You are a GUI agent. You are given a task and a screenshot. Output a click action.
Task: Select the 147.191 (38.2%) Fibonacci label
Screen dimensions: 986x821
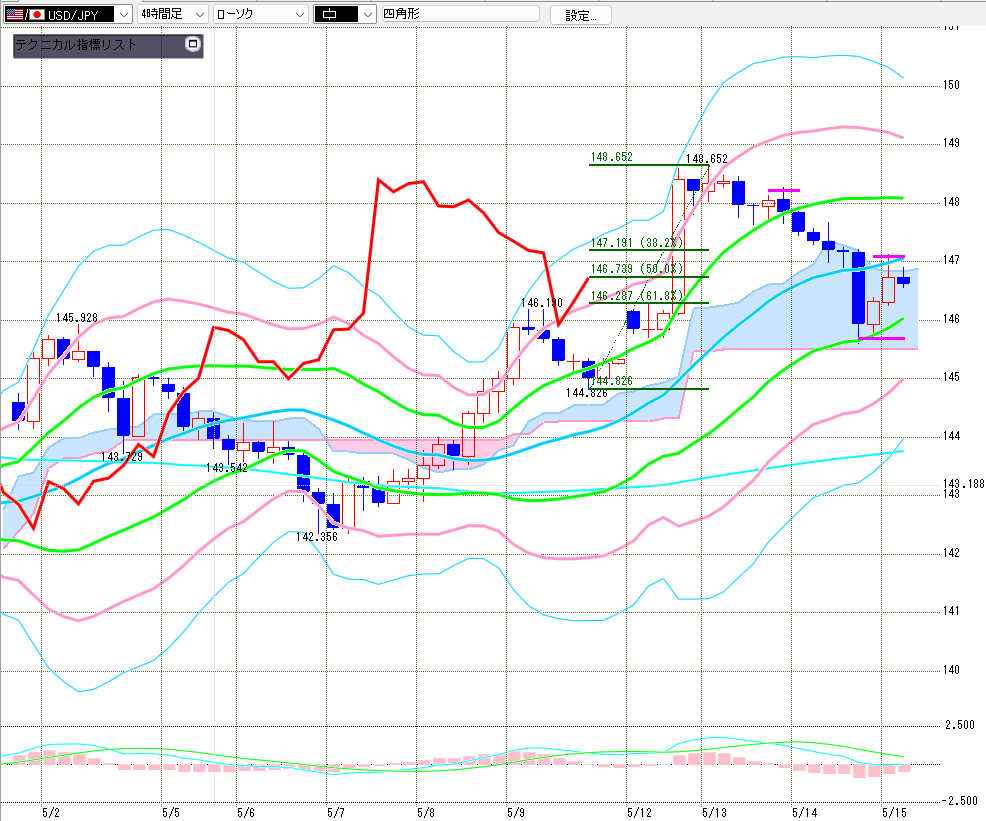[x=636, y=243]
